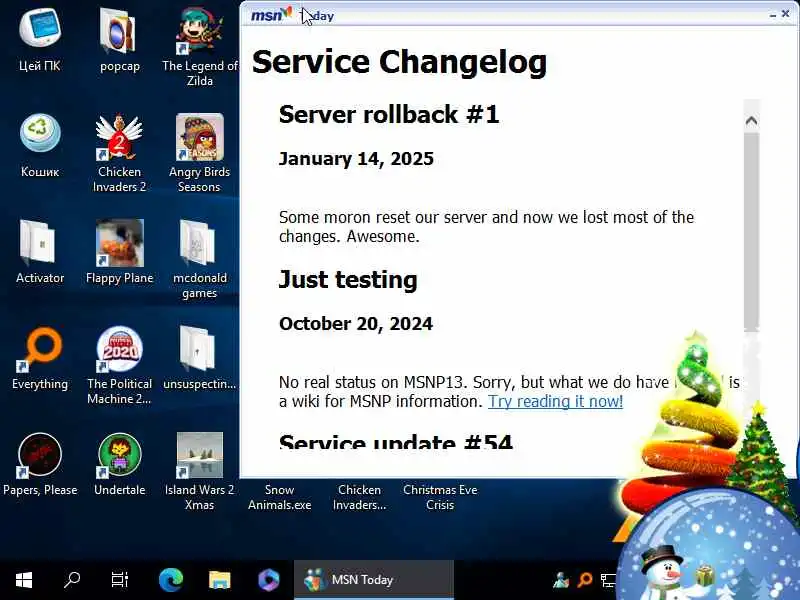Click the msn logo in title bar
The height and width of the screenshot is (600, 800).
click(271, 14)
